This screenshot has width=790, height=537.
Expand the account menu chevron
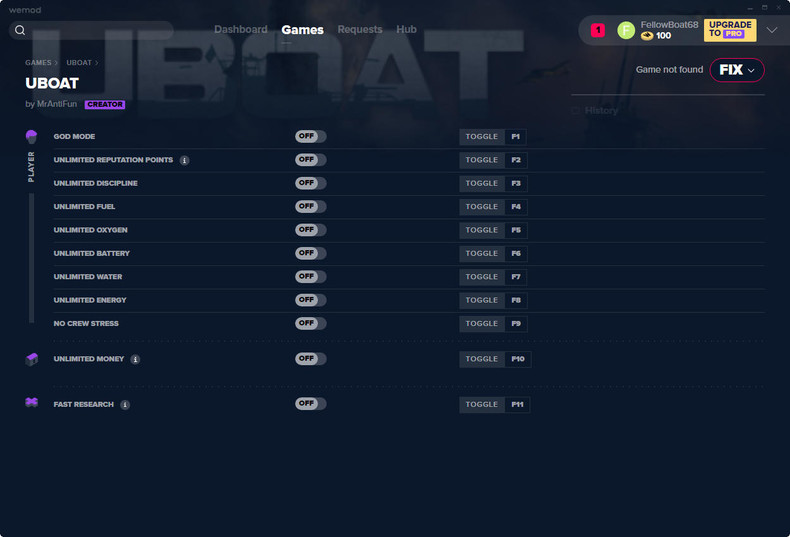point(771,30)
